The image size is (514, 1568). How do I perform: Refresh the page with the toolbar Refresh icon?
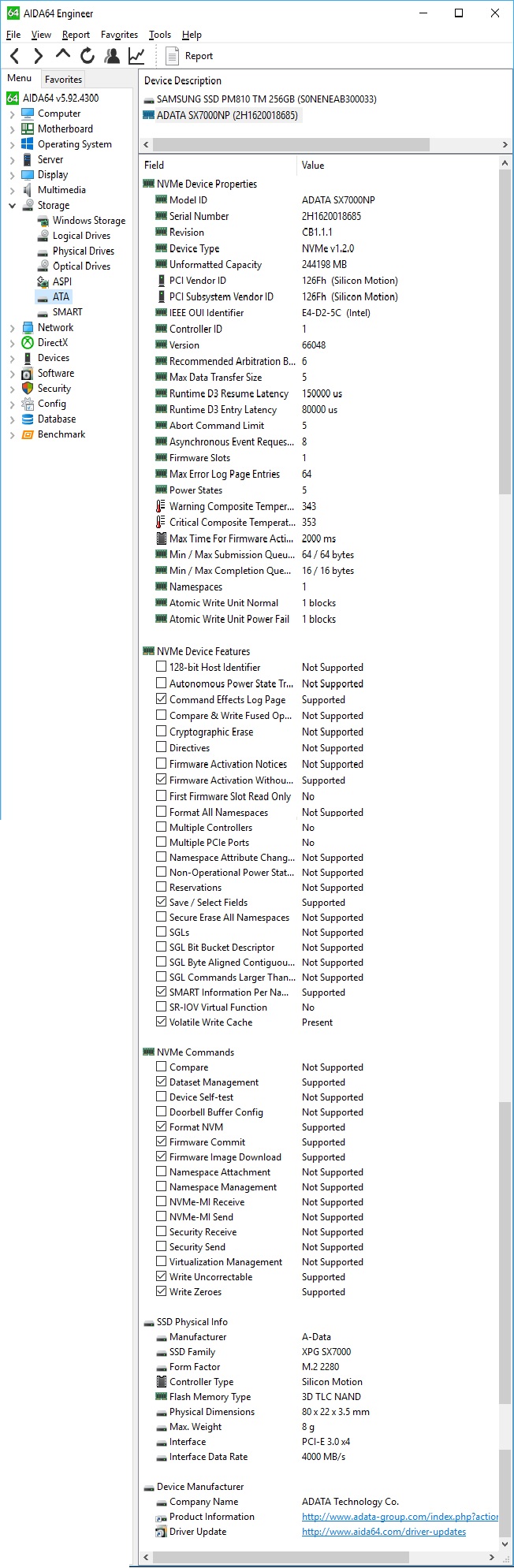88,56
